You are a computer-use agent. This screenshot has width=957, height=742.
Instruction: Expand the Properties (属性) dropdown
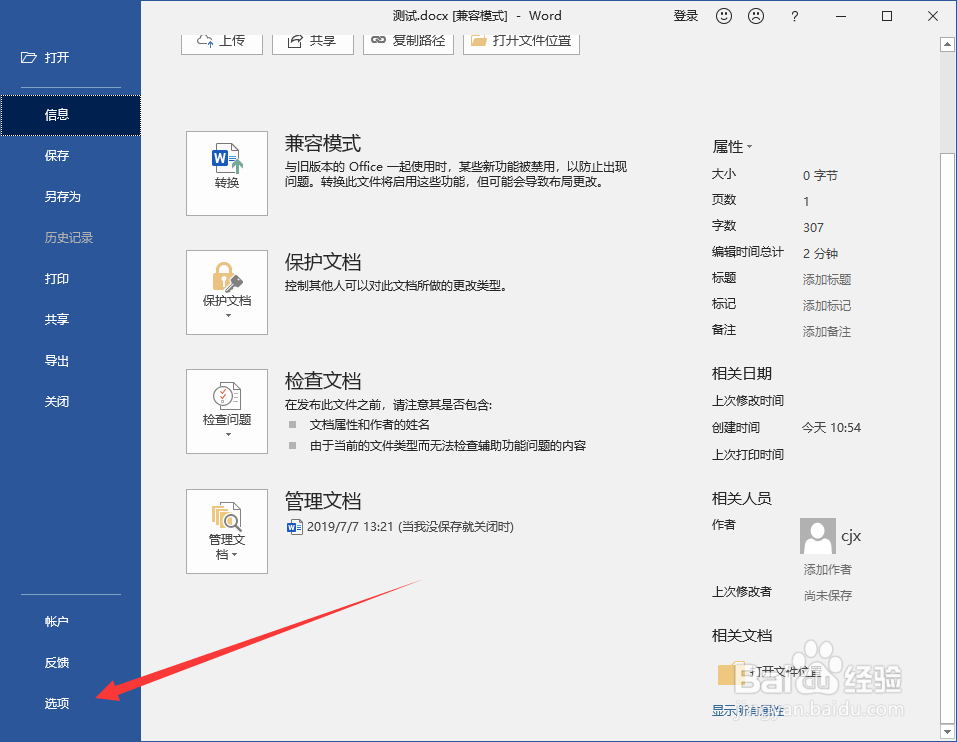(732, 147)
